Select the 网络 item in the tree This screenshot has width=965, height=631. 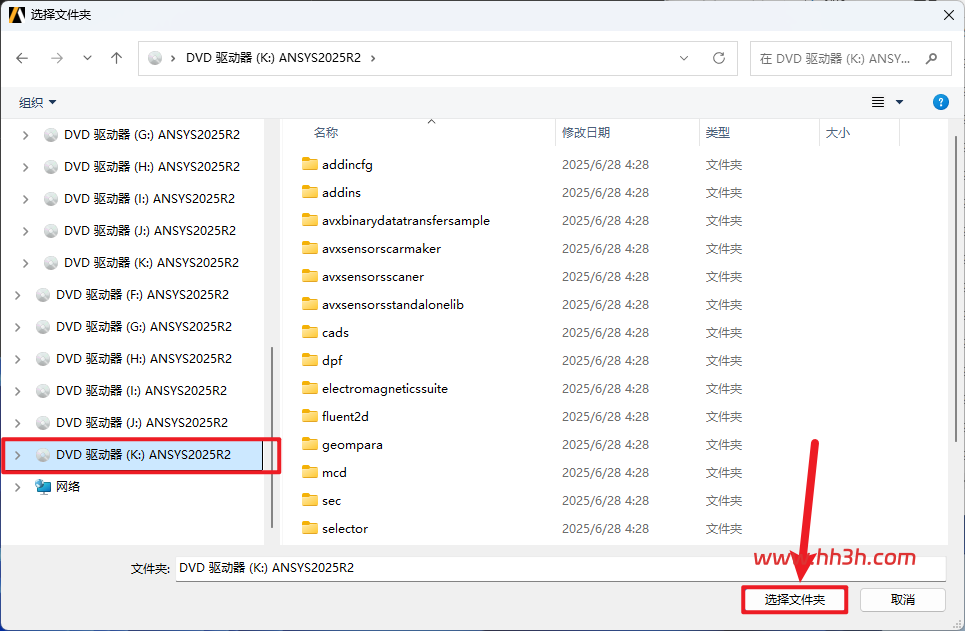(x=68, y=486)
